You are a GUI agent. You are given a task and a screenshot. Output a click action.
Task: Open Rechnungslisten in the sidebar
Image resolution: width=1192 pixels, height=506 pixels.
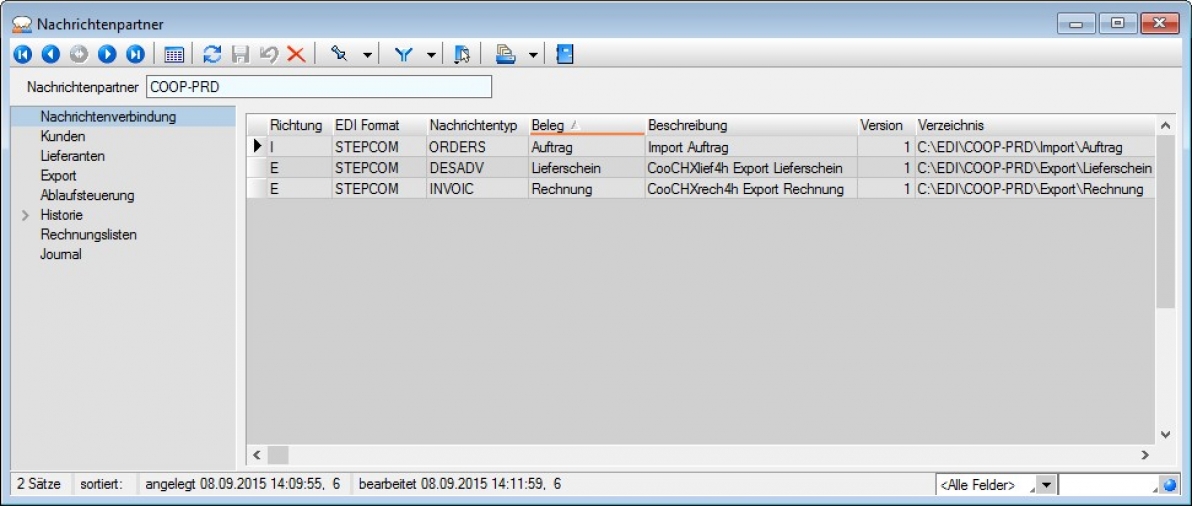88,236
